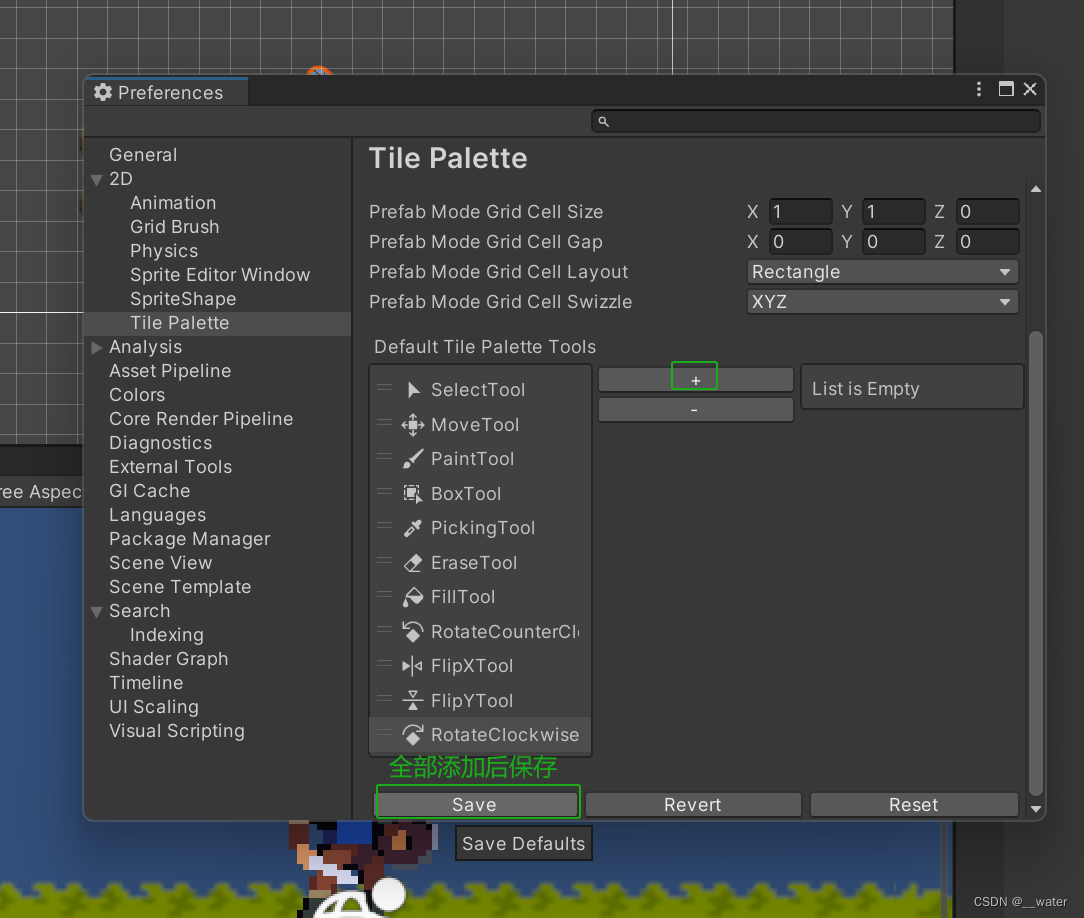Screen dimensions: 1084x918
Task: Edit Grid Cell Size Z field
Action: (x=987, y=212)
